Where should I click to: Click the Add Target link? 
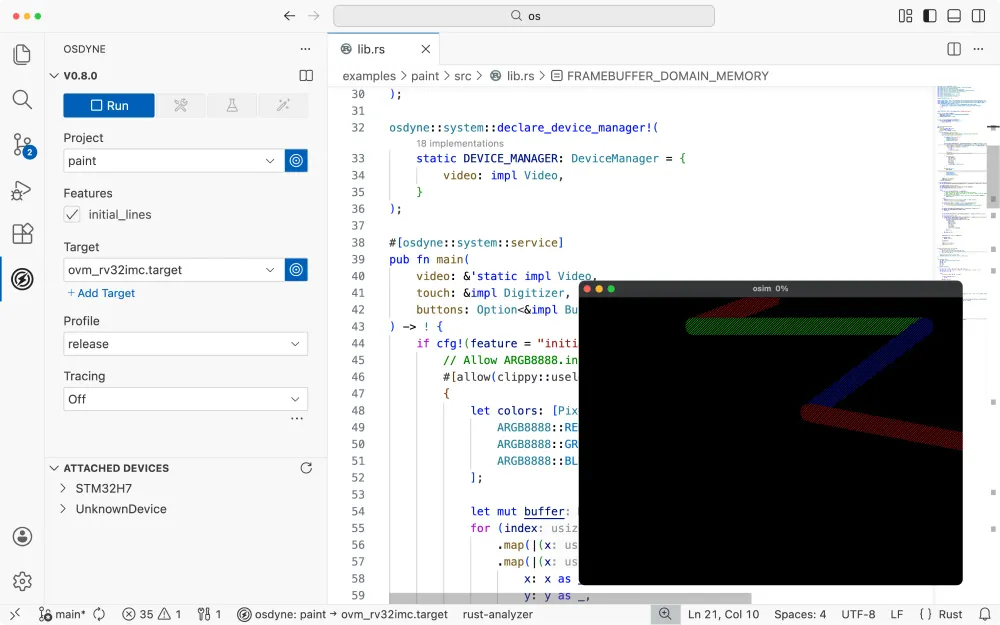tap(100, 293)
